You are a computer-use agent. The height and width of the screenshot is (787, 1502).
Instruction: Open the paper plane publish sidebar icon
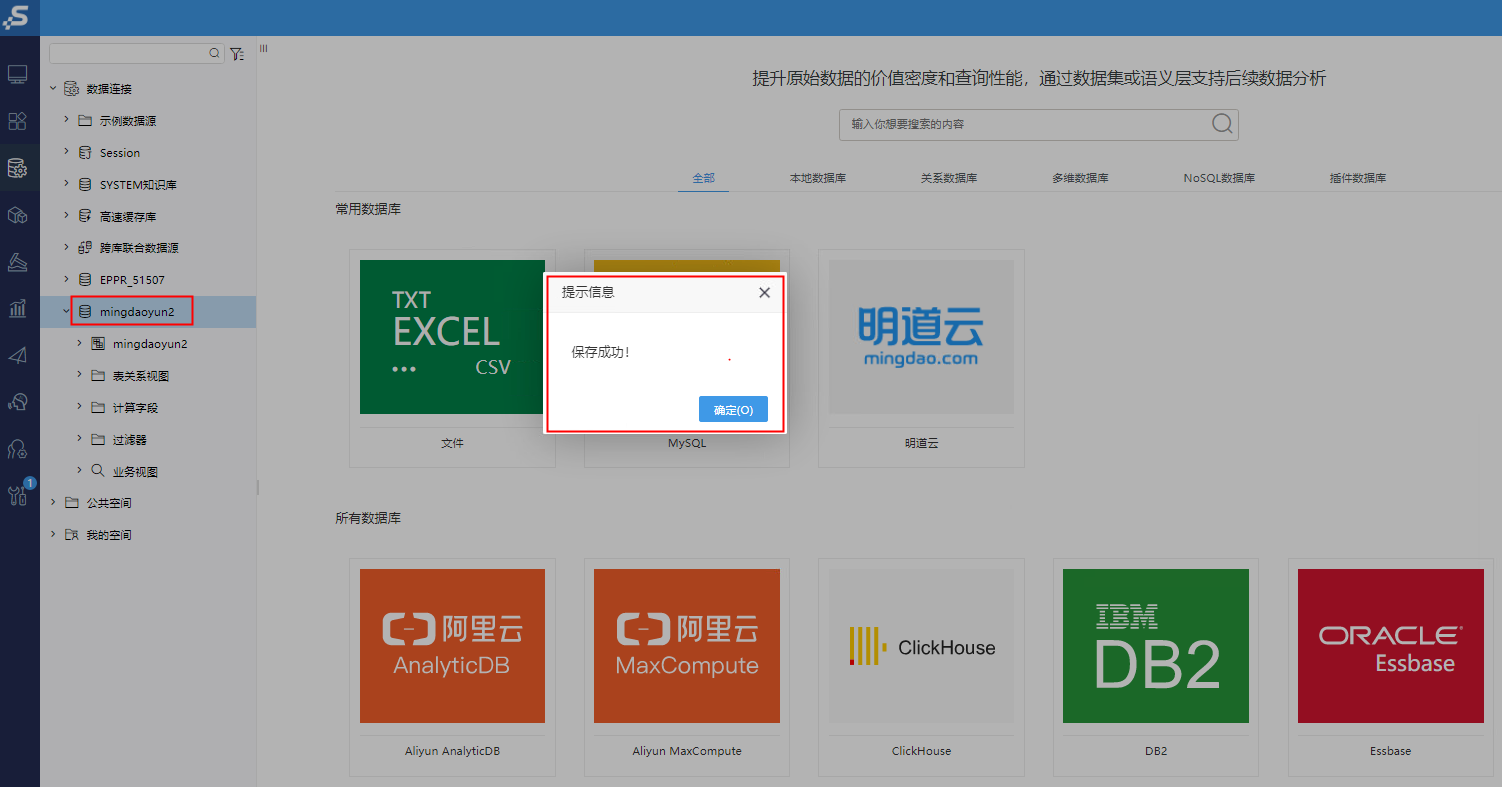[x=17, y=355]
